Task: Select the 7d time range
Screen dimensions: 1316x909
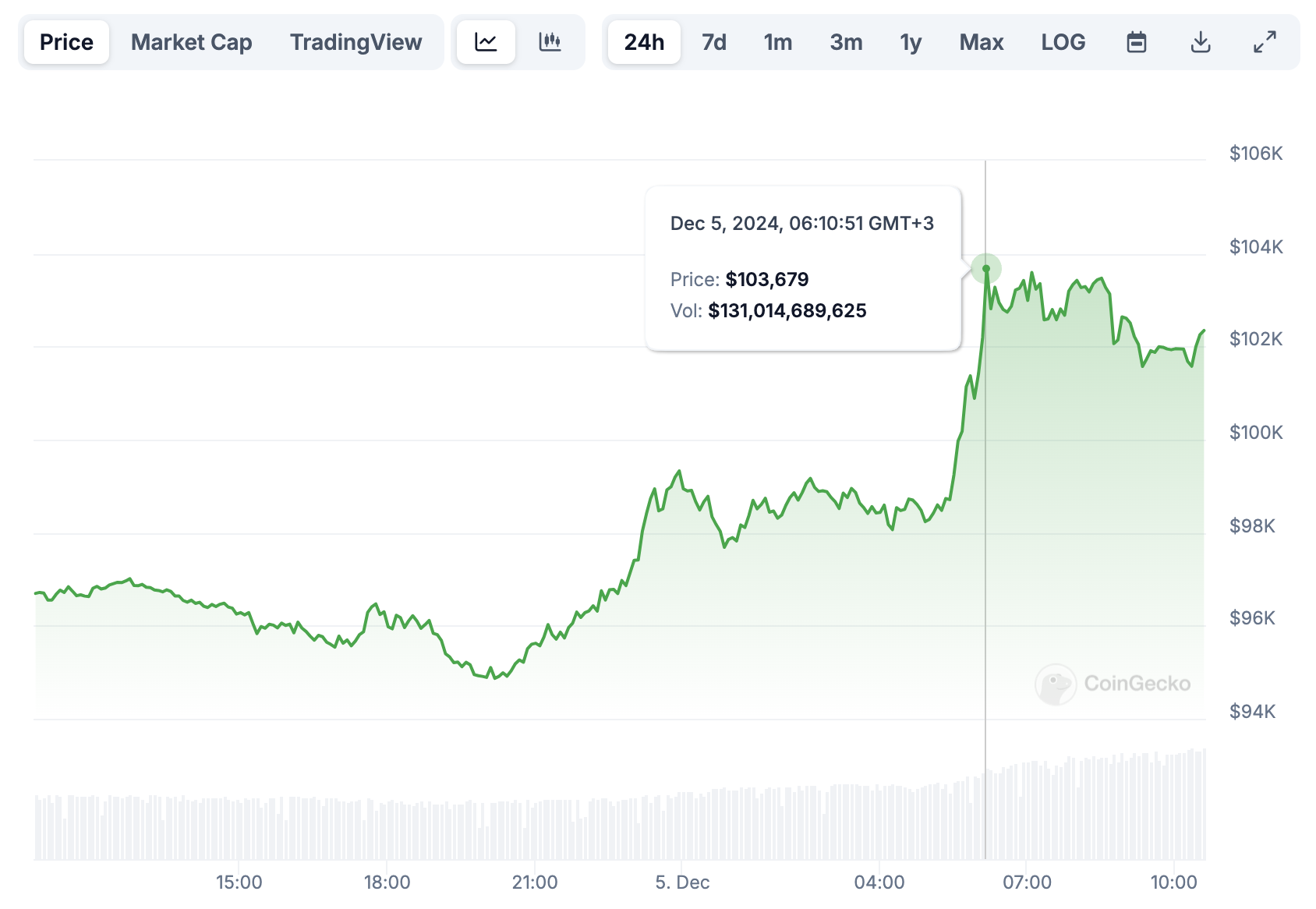Action: coord(713,42)
